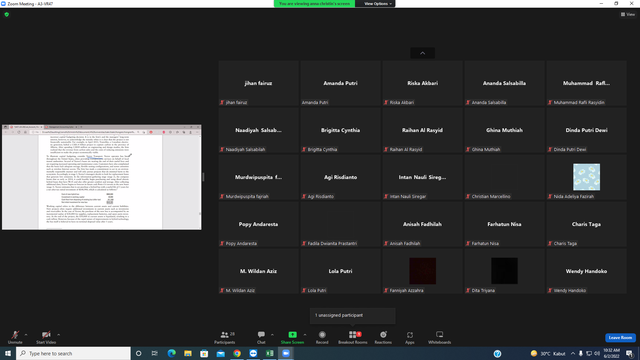Click the 1 unassigned participant tooltip

tap(353, 316)
